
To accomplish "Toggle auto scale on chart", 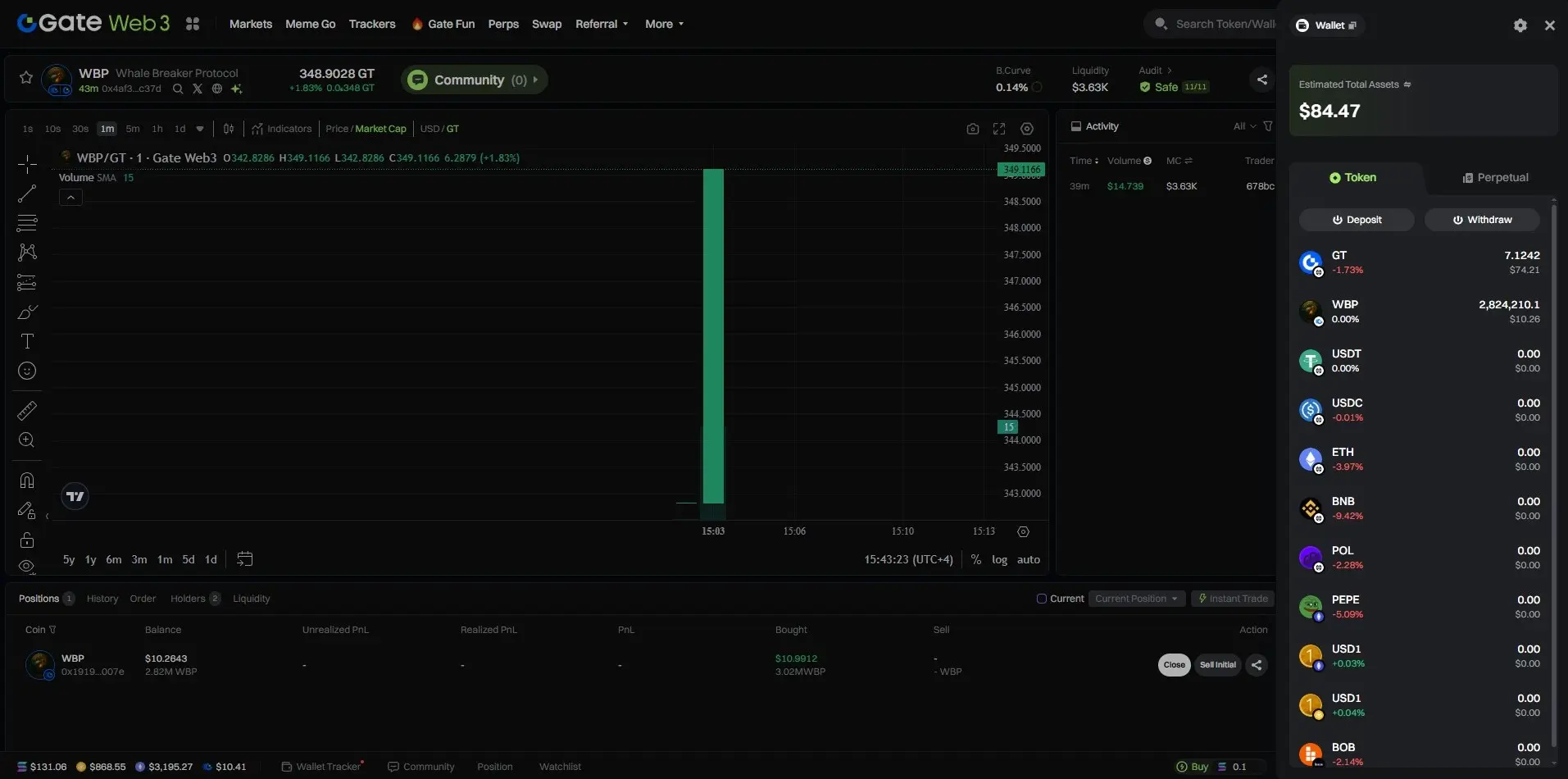I will 1029,559.
